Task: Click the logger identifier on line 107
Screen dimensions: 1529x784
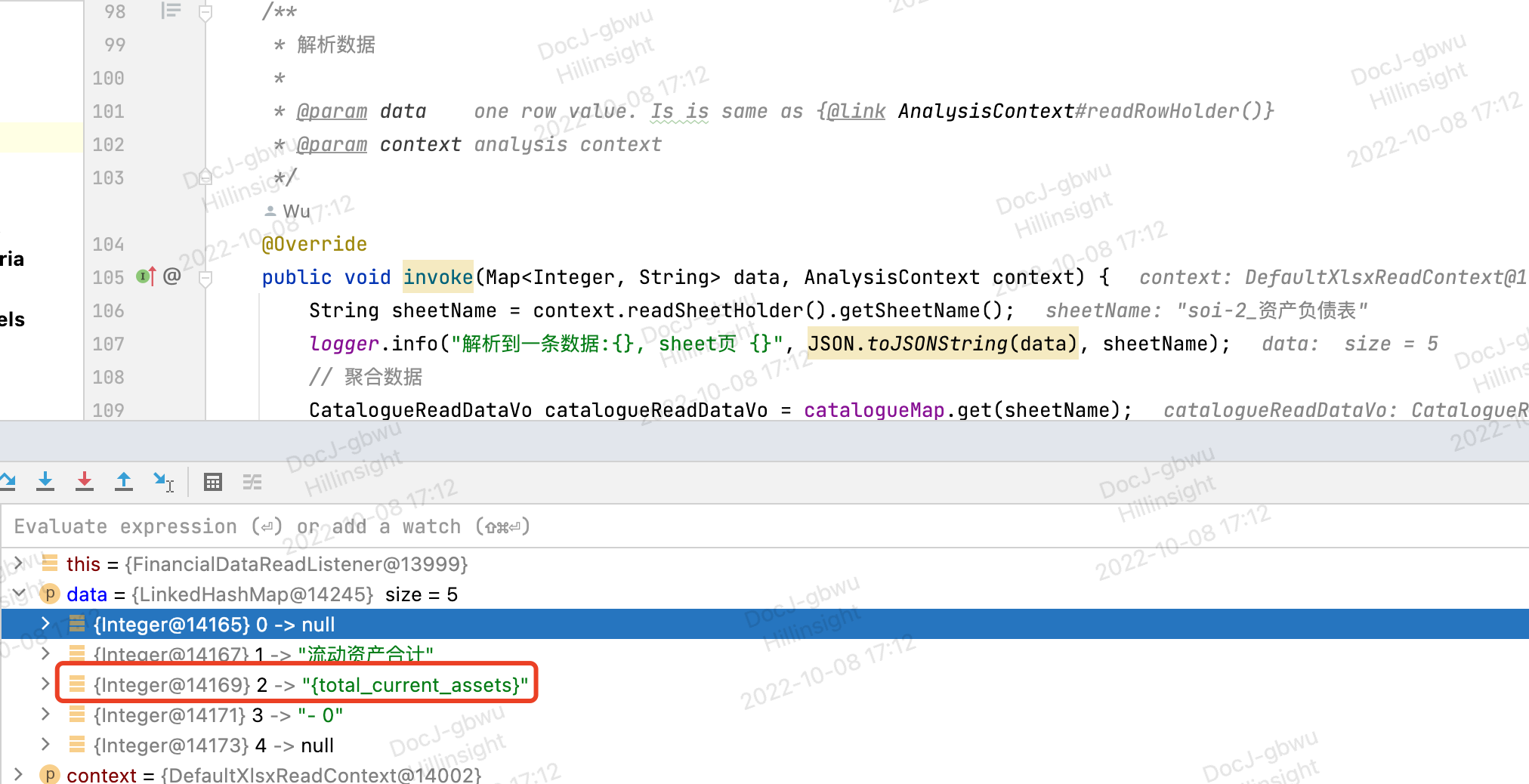Action: 344,344
